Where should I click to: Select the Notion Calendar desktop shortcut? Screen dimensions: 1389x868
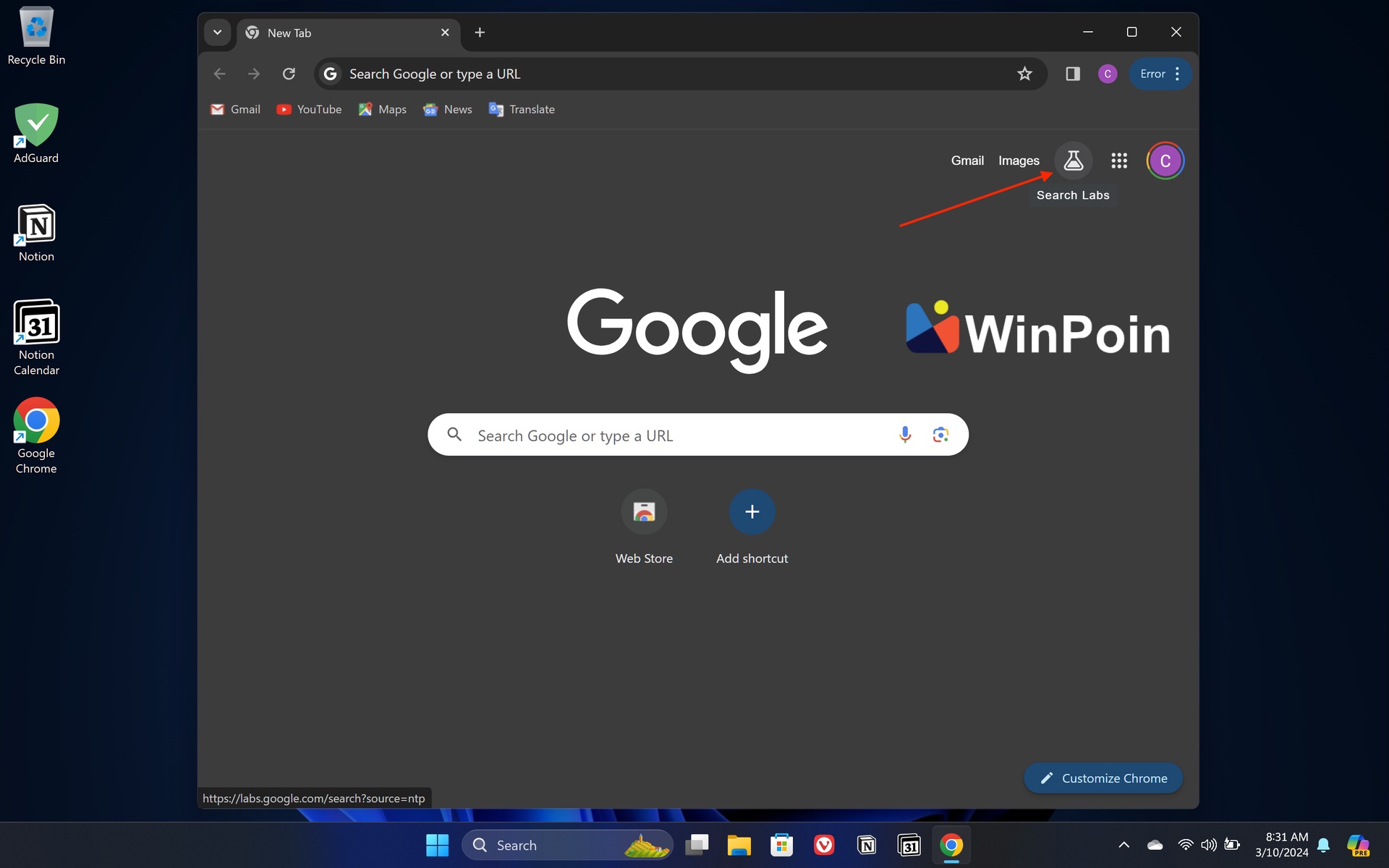click(36, 338)
